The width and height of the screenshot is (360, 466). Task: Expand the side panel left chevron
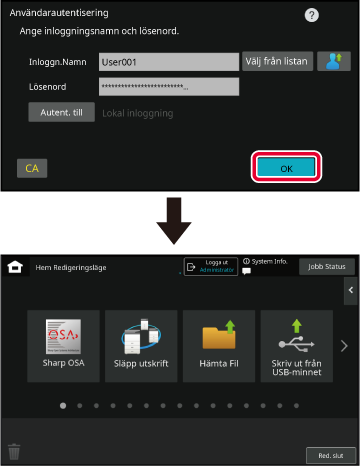[351, 290]
